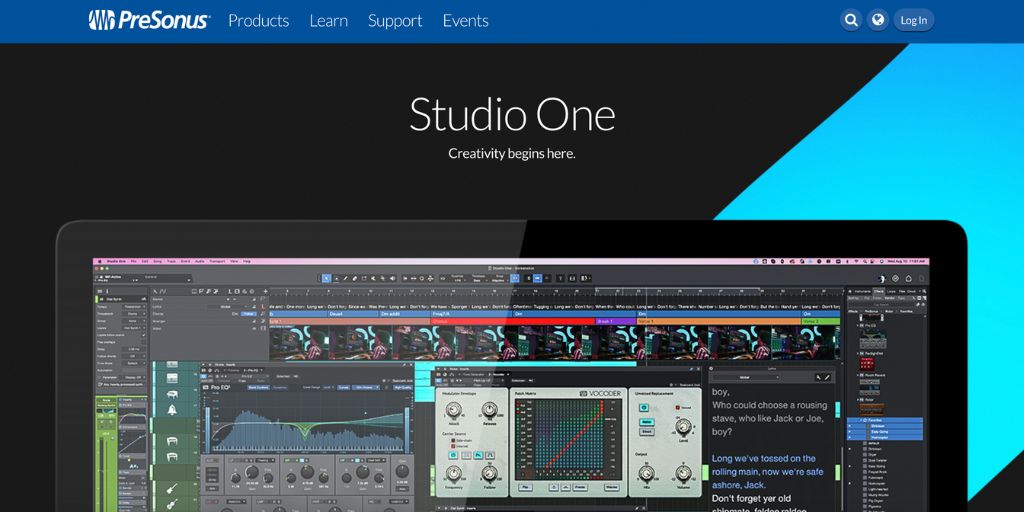Screen dimensions: 1024x512
Task: Switch to Loops tab in Browser
Action: [x=891, y=291]
